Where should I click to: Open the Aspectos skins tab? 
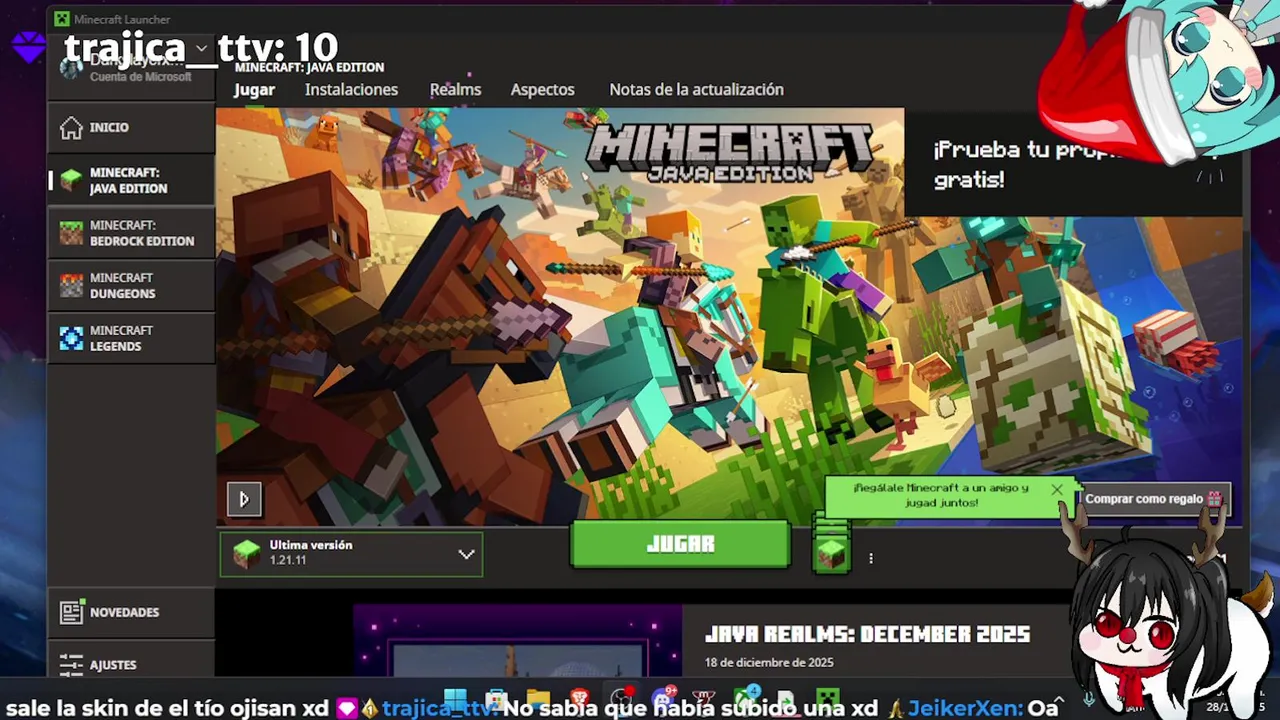tap(542, 89)
